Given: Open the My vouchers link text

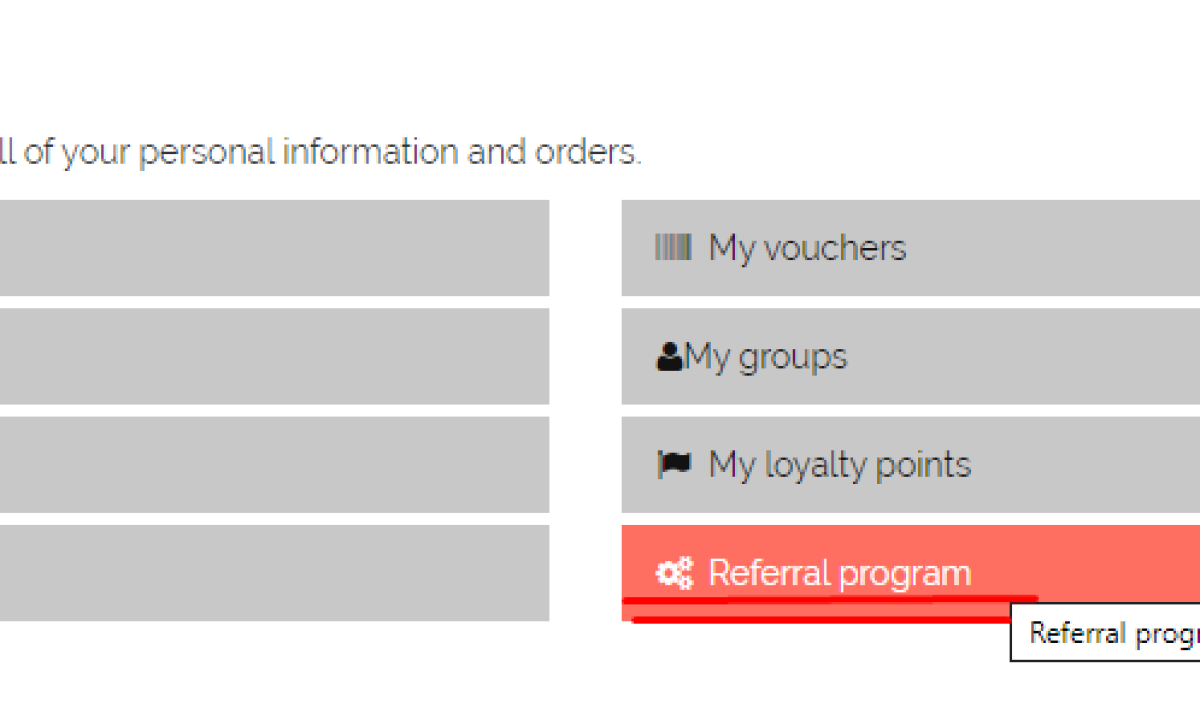Looking at the screenshot, I should [807, 247].
